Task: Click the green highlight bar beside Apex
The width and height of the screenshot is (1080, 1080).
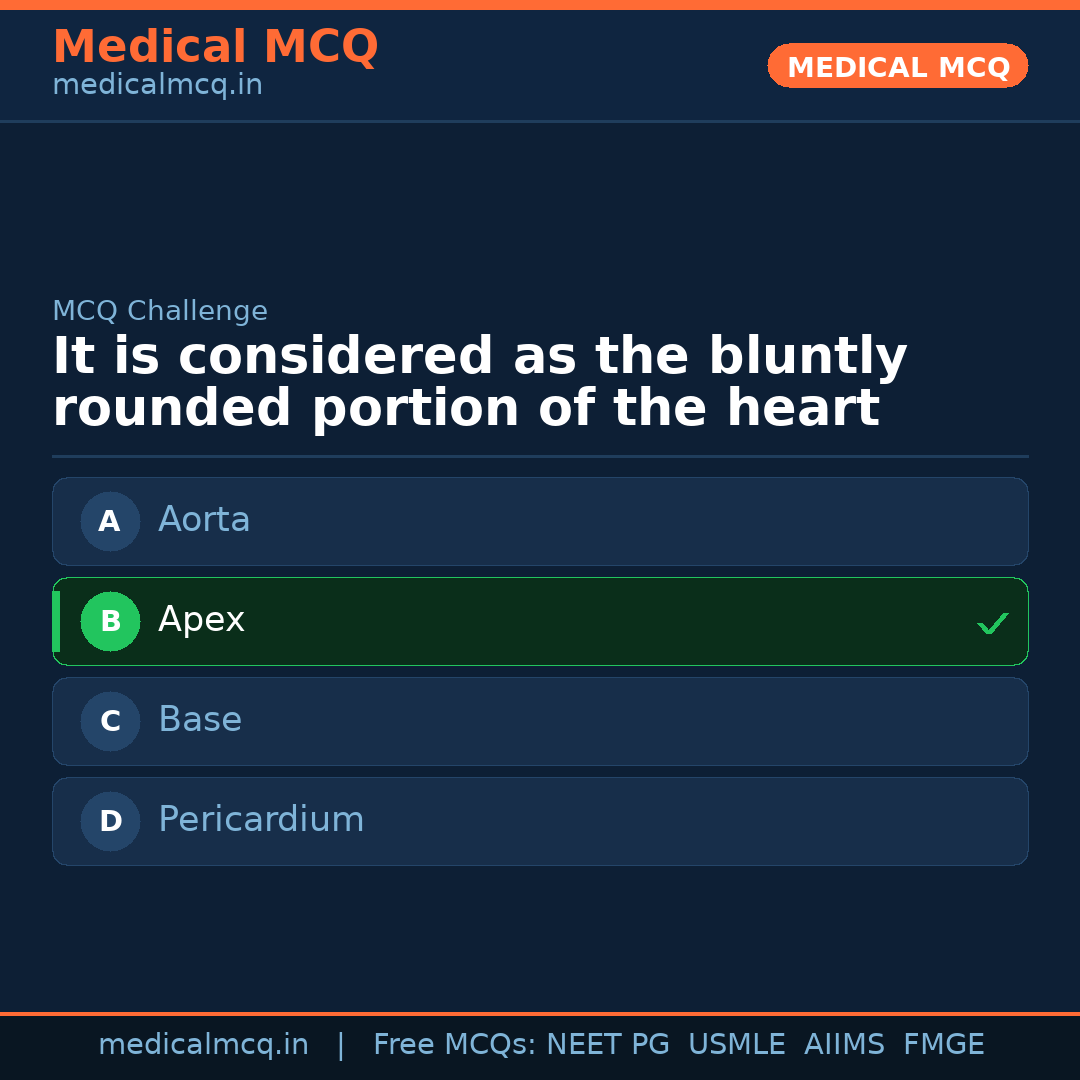Action: pos(56,621)
